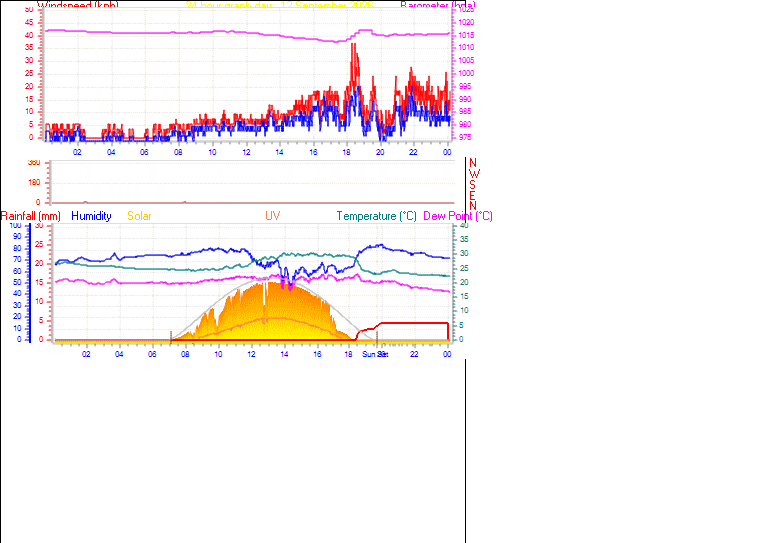761x543 pixels.
Task: Click the topmost compass letter "N"
Action: click(473, 163)
